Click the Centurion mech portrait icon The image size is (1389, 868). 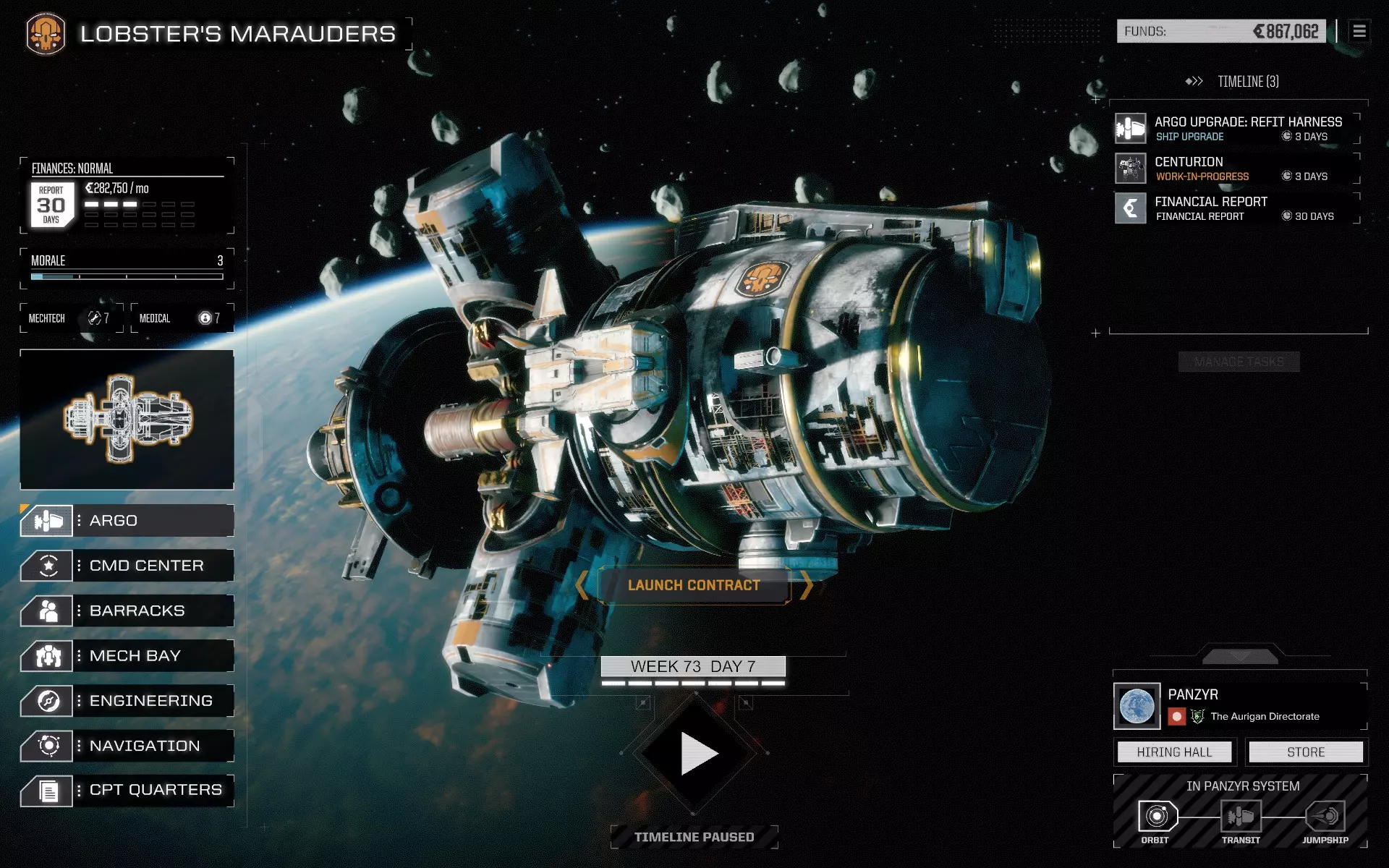pos(1130,169)
